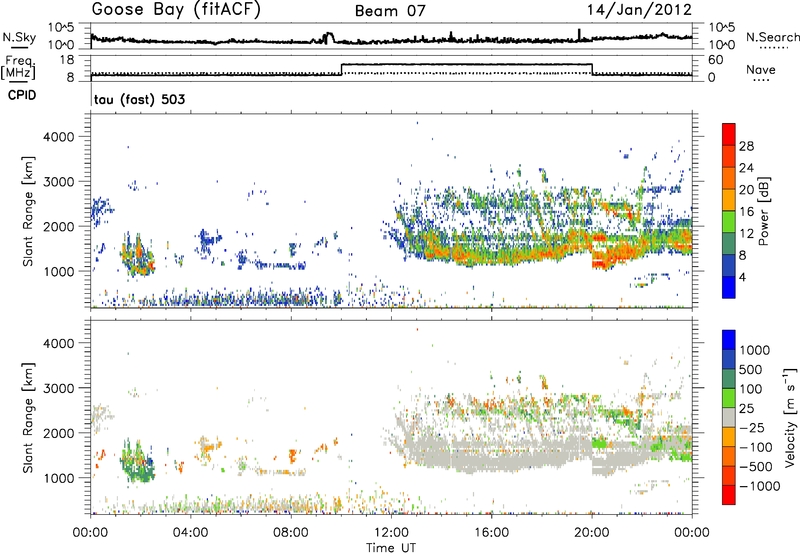Click the '12' label on power colorbar
The width and height of the screenshot is (800, 554).
(746, 234)
